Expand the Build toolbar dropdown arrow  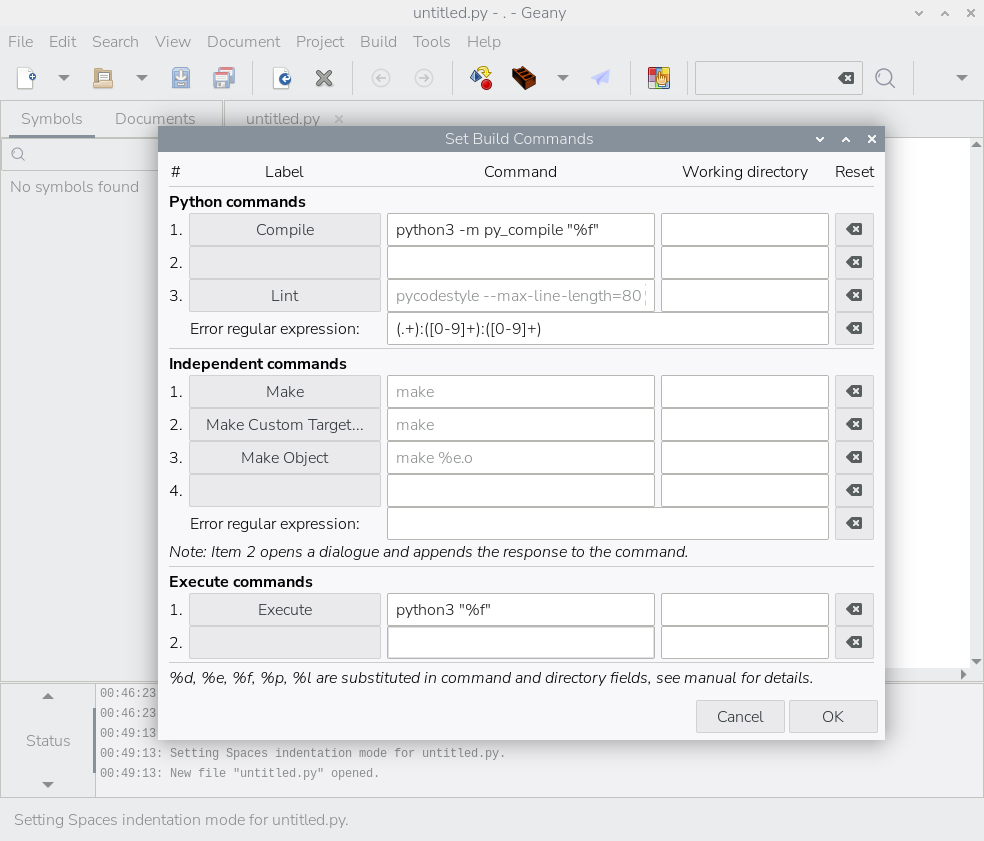[x=562, y=78]
